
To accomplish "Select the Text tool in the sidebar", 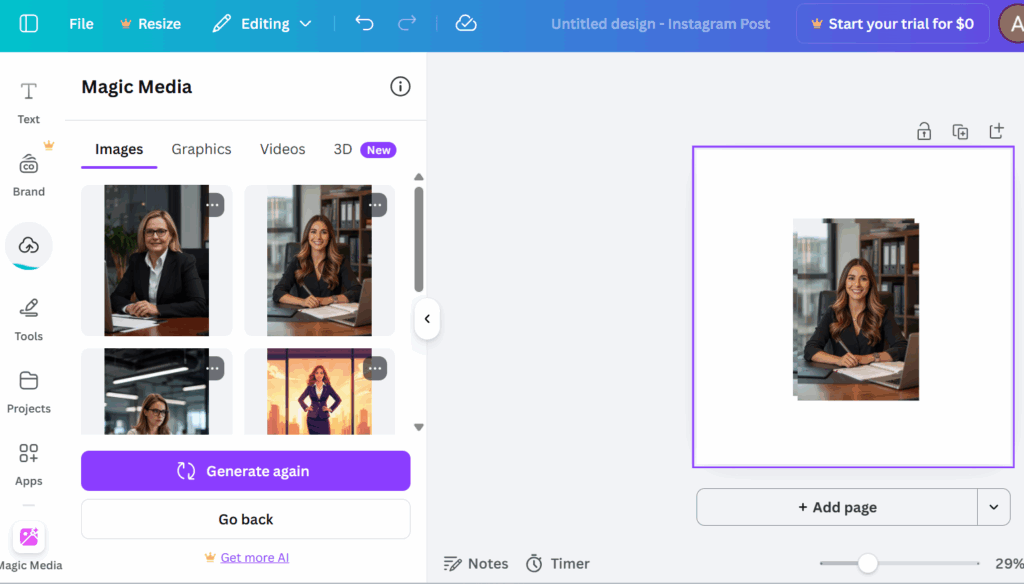I will [28, 100].
